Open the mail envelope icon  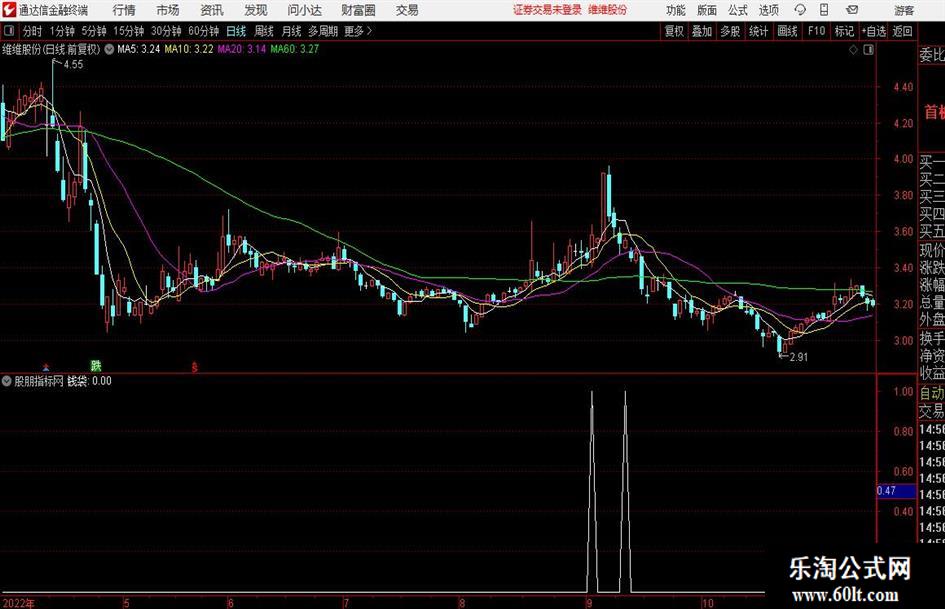point(852,10)
